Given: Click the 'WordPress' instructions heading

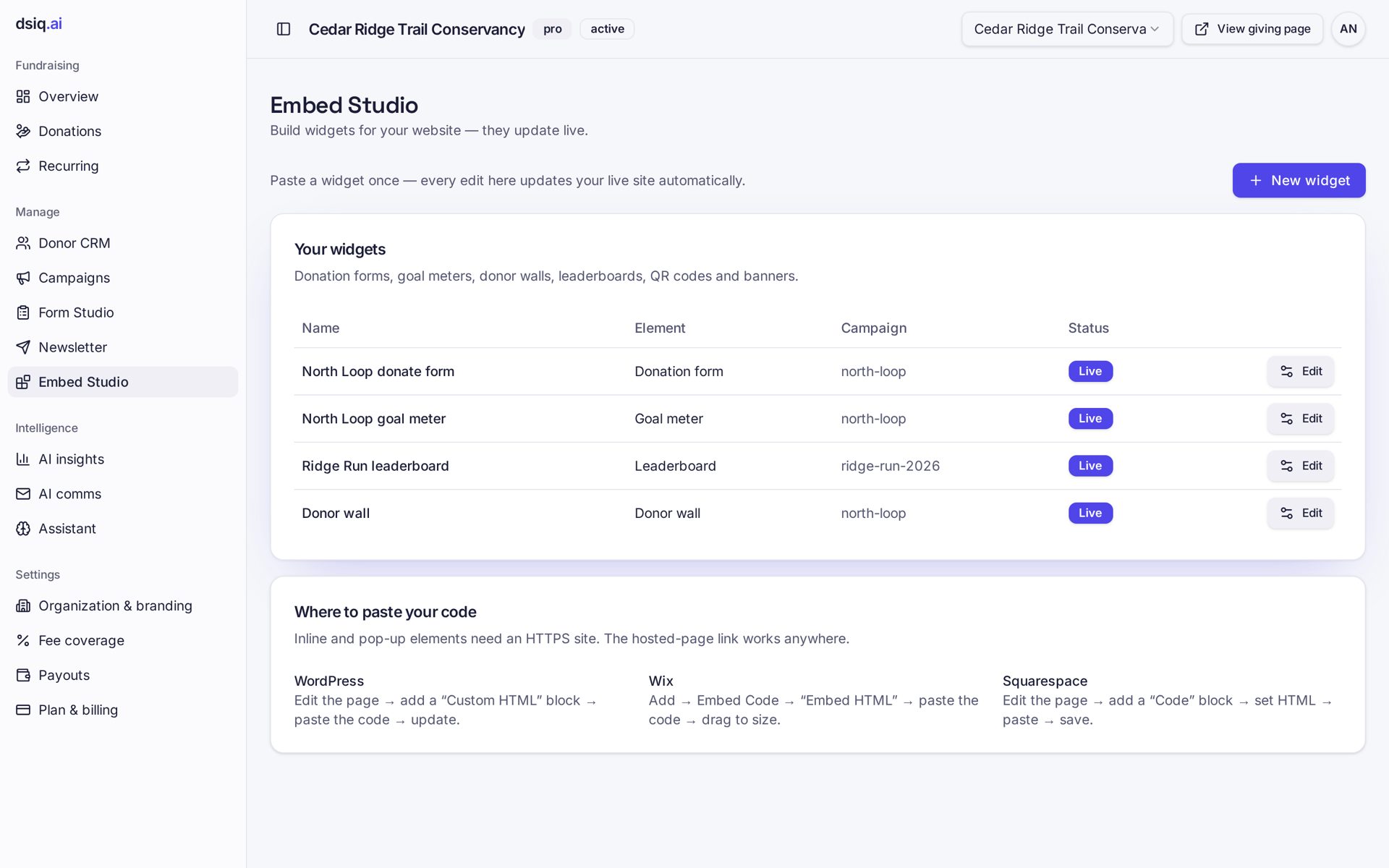Looking at the screenshot, I should 328,681.
